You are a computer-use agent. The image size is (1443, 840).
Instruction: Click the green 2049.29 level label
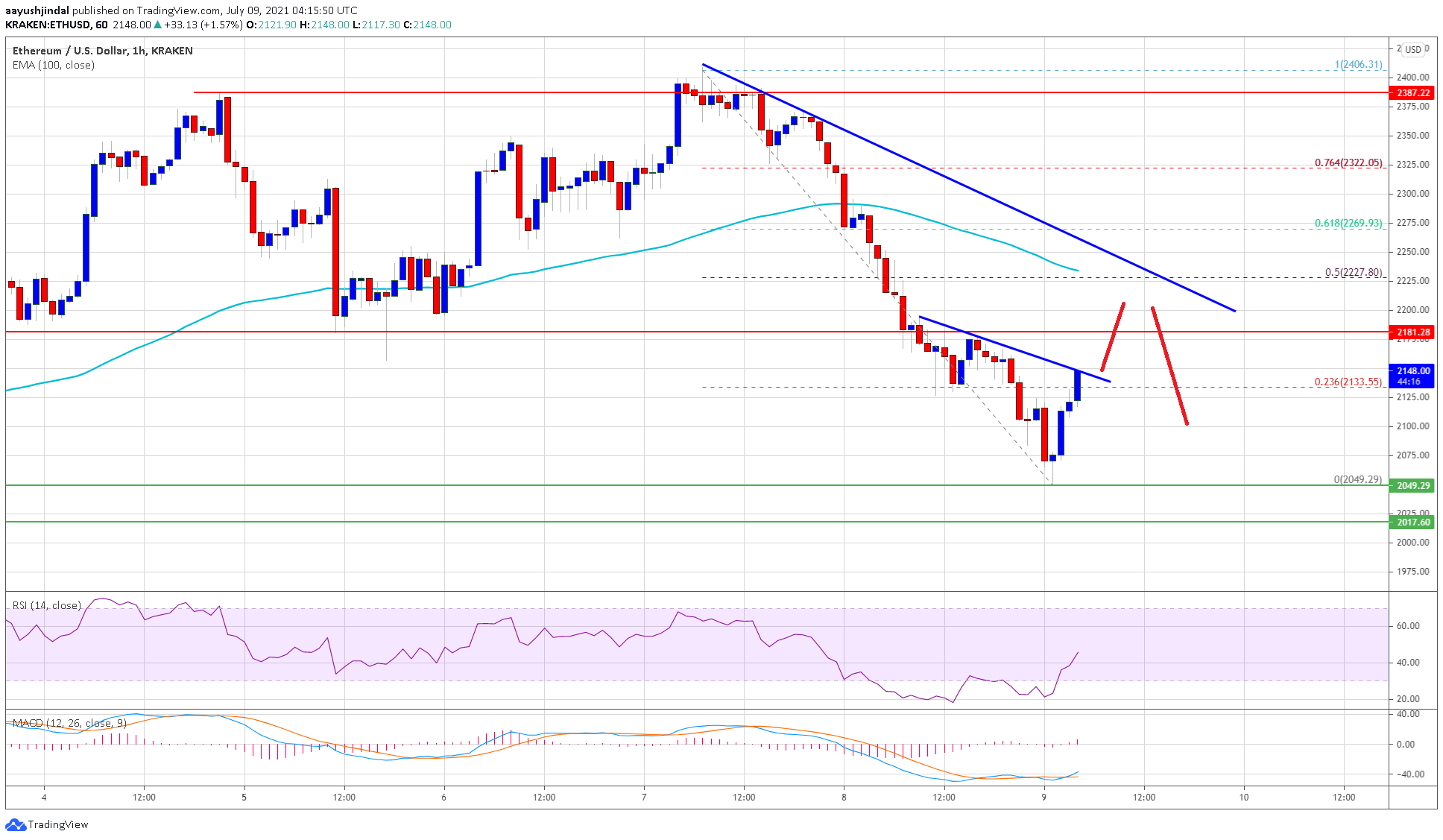tap(1412, 484)
